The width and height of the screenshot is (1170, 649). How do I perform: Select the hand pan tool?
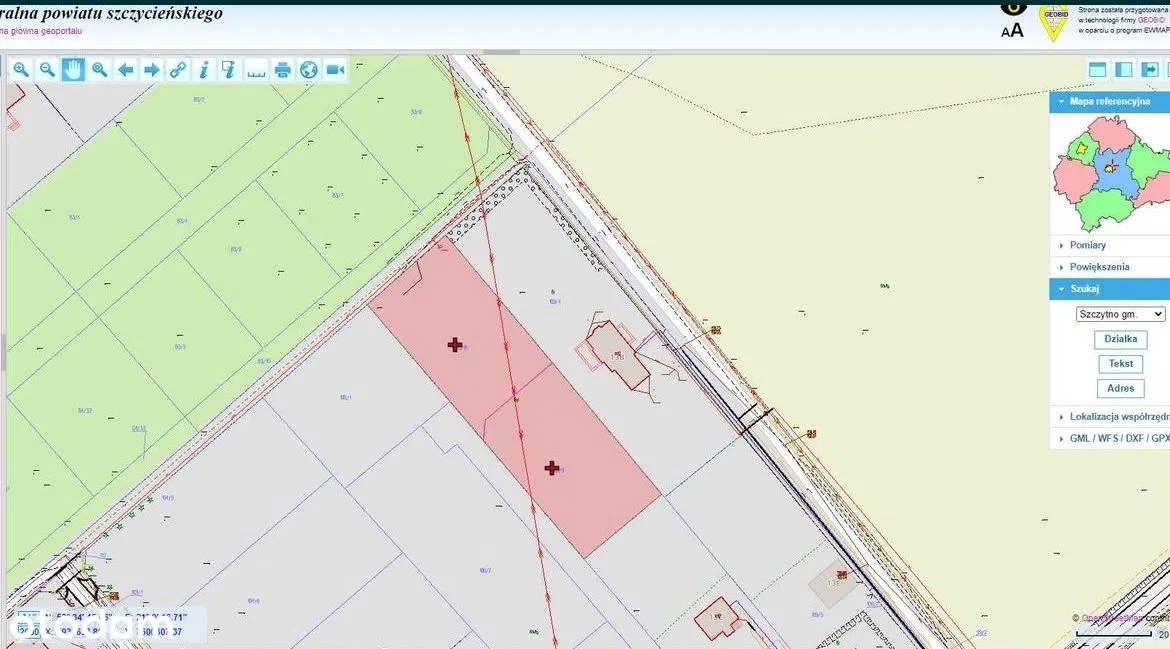pos(73,69)
